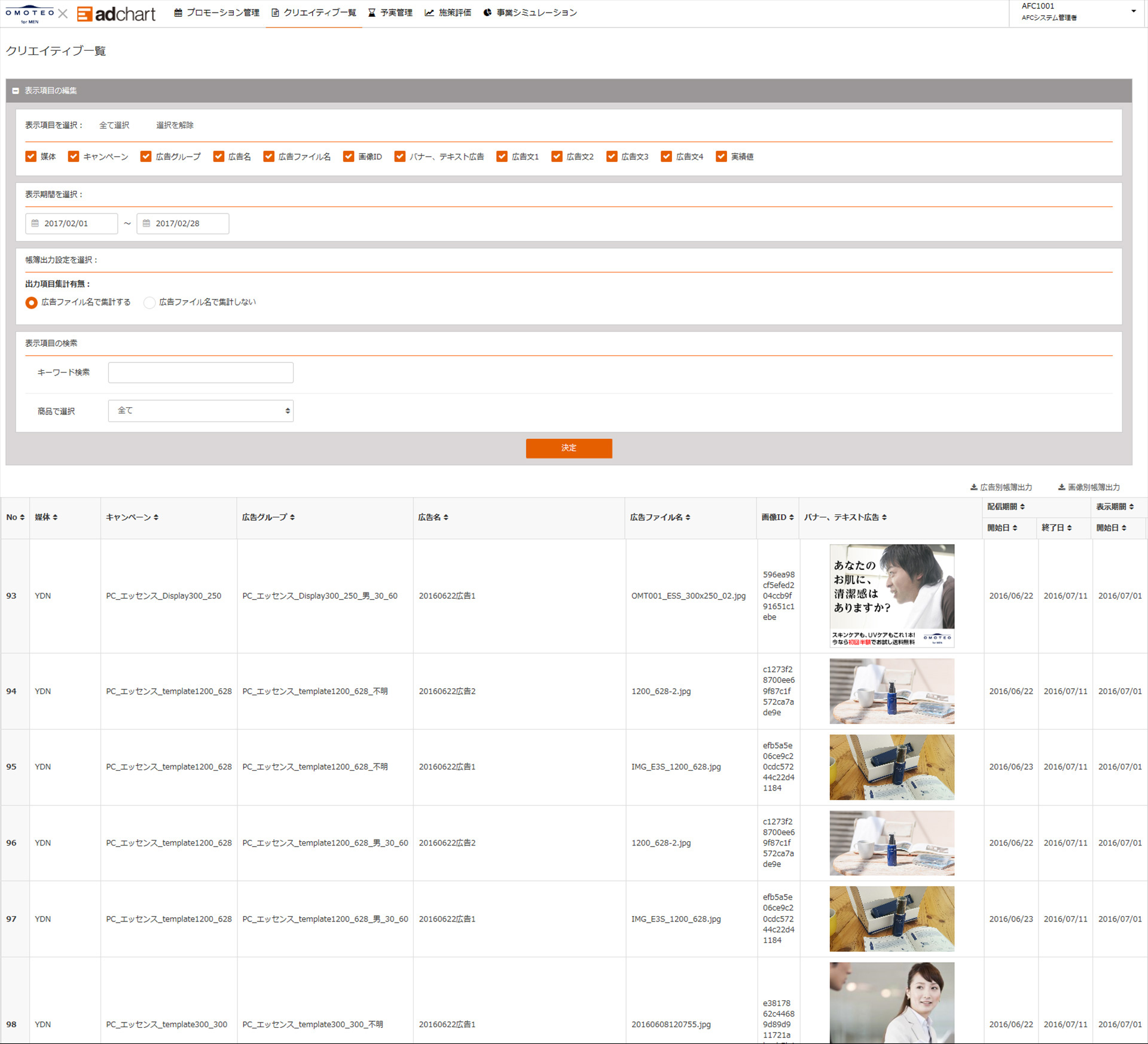Go to the 事業シミュレーション menu

coord(530,13)
